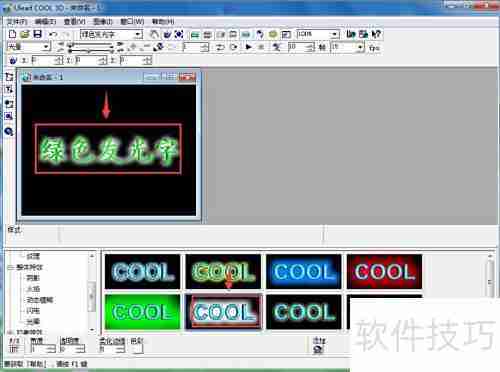Open the 窗口(W) menu
The height and width of the screenshot is (372, 500).
click(x=132, y=22)
